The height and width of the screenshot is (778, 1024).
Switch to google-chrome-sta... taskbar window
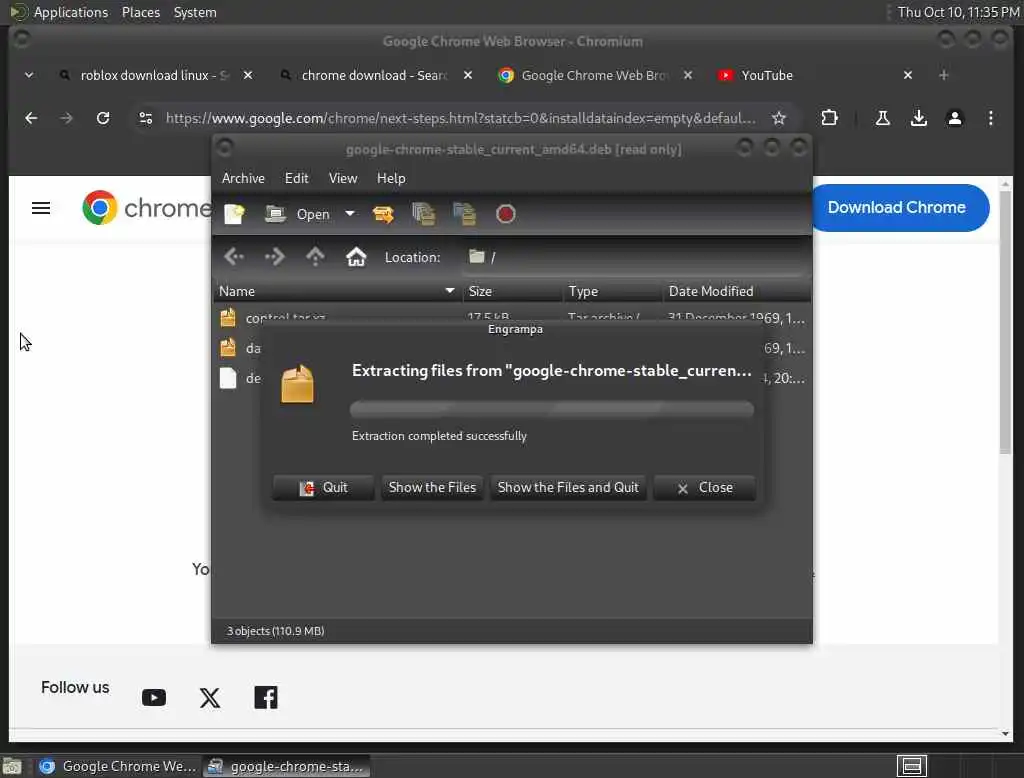(287, 766)
